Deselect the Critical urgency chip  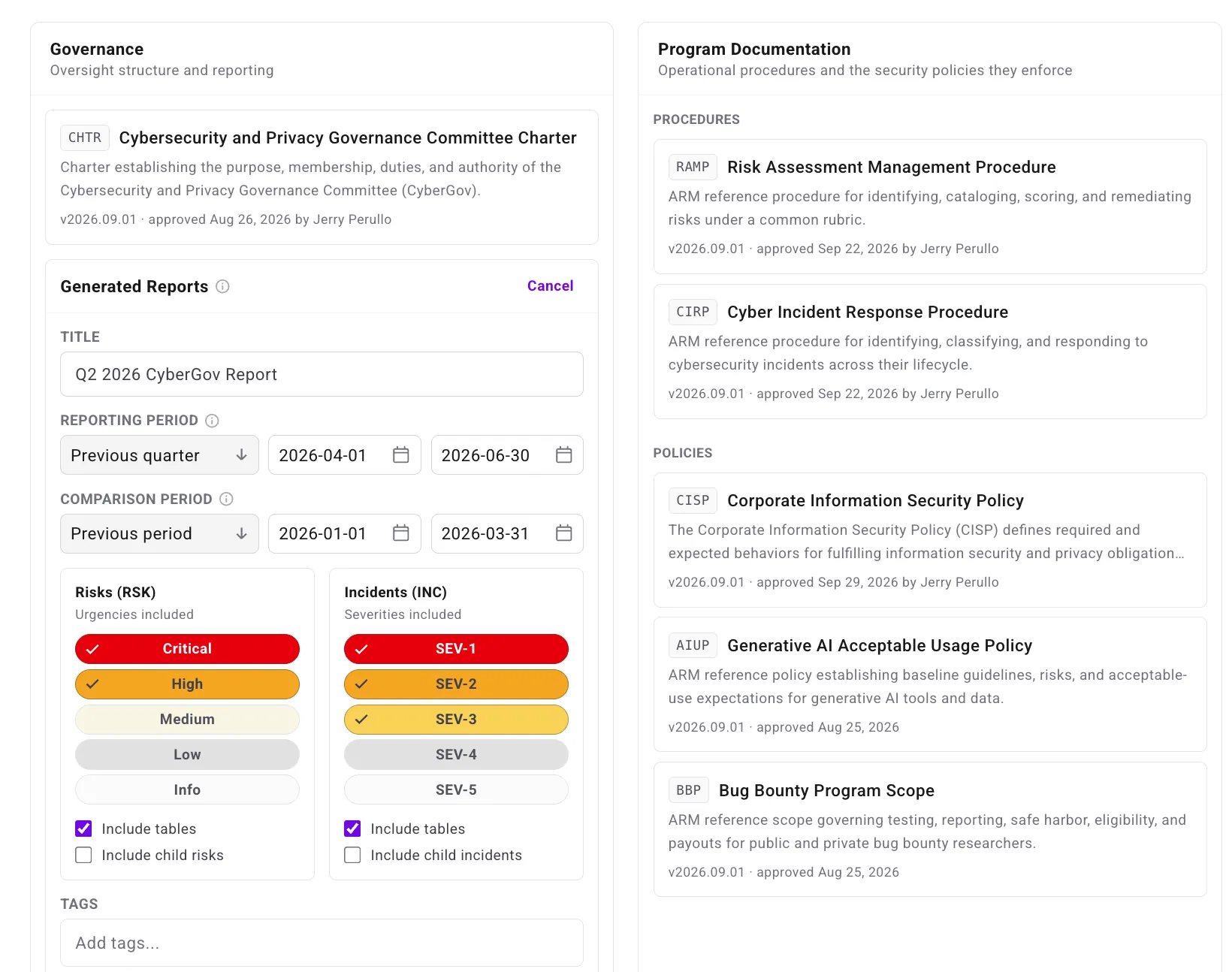(187, 649)
